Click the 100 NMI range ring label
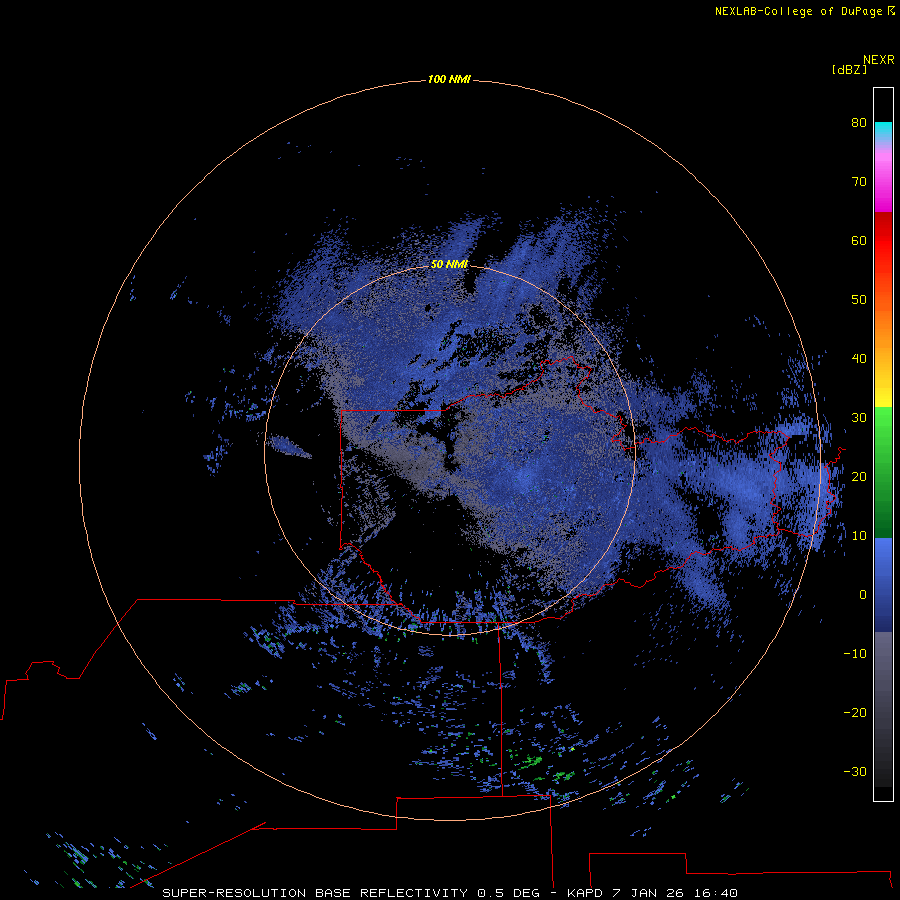The height and width of the screenshot is (900, 900). (449, 79)
